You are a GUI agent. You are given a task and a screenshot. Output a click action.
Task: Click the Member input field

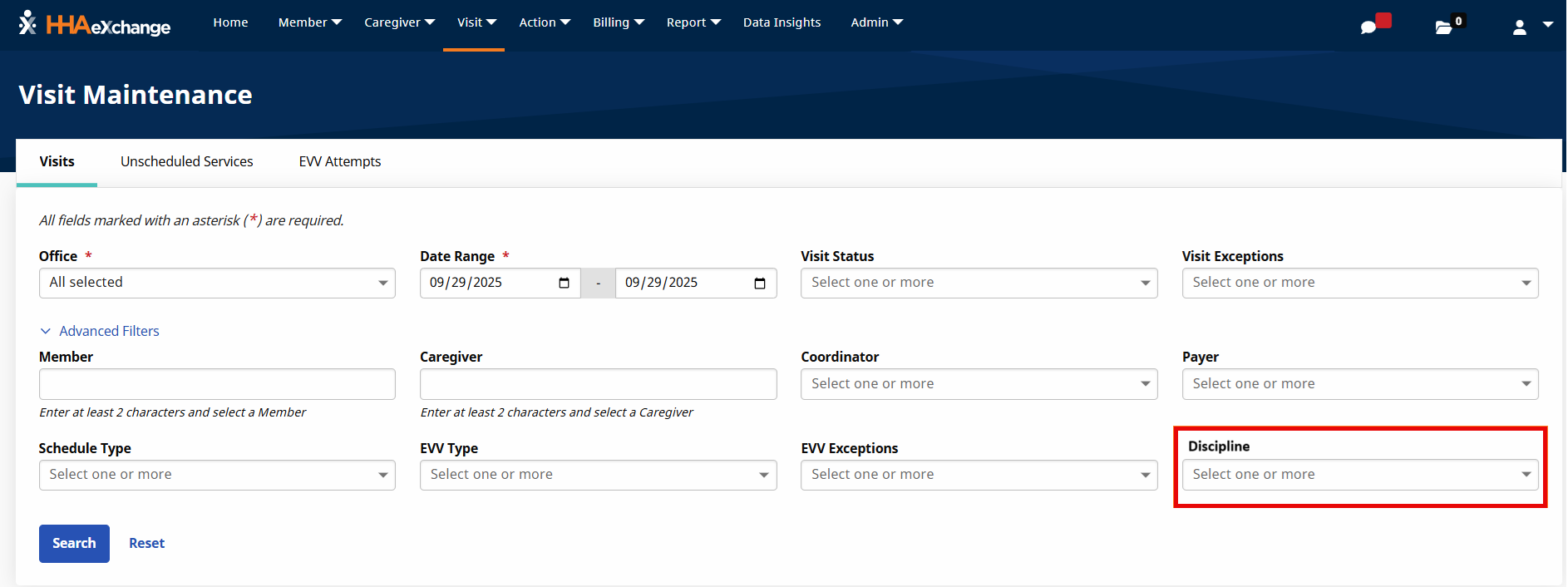217,384
